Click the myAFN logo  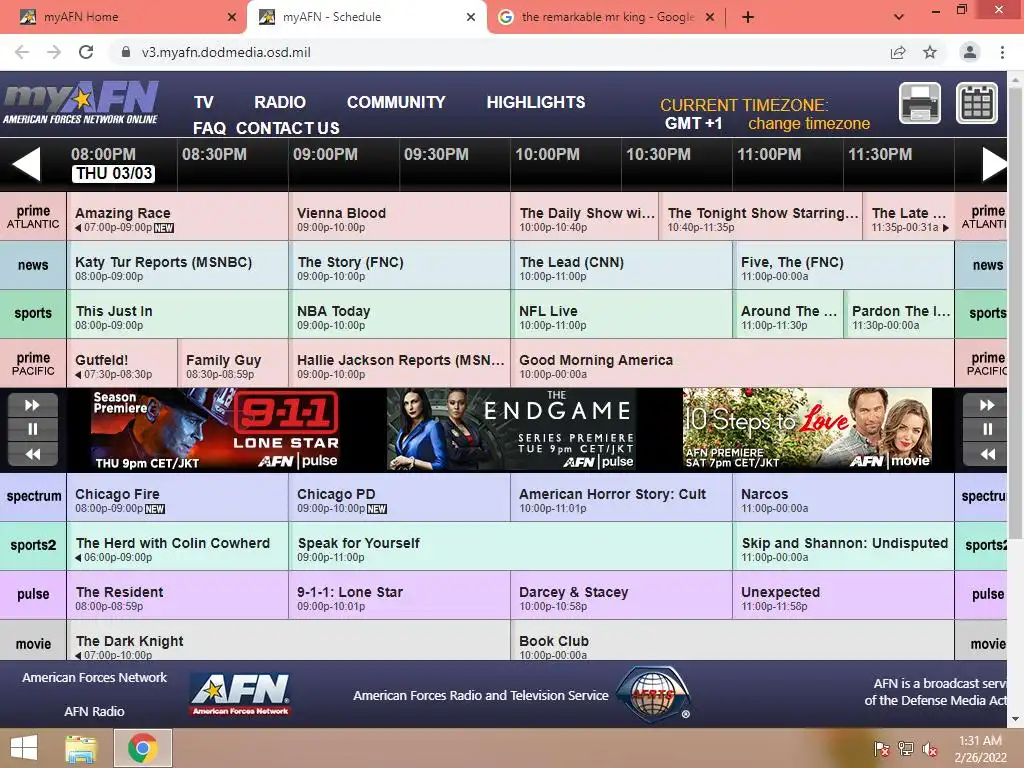point(81,103)
